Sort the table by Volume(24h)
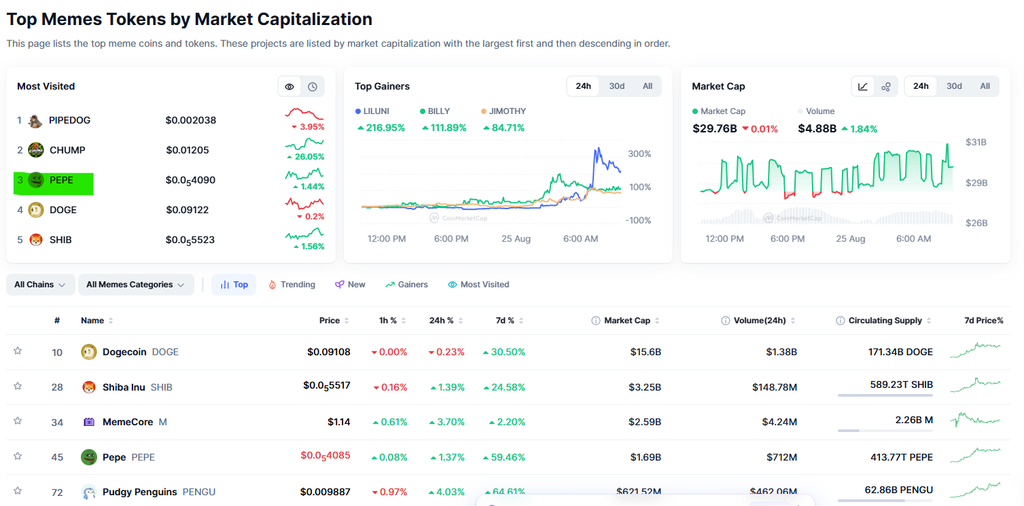Image resolution: width=1024 pixels, height=506 pixels. coord(765,321)
